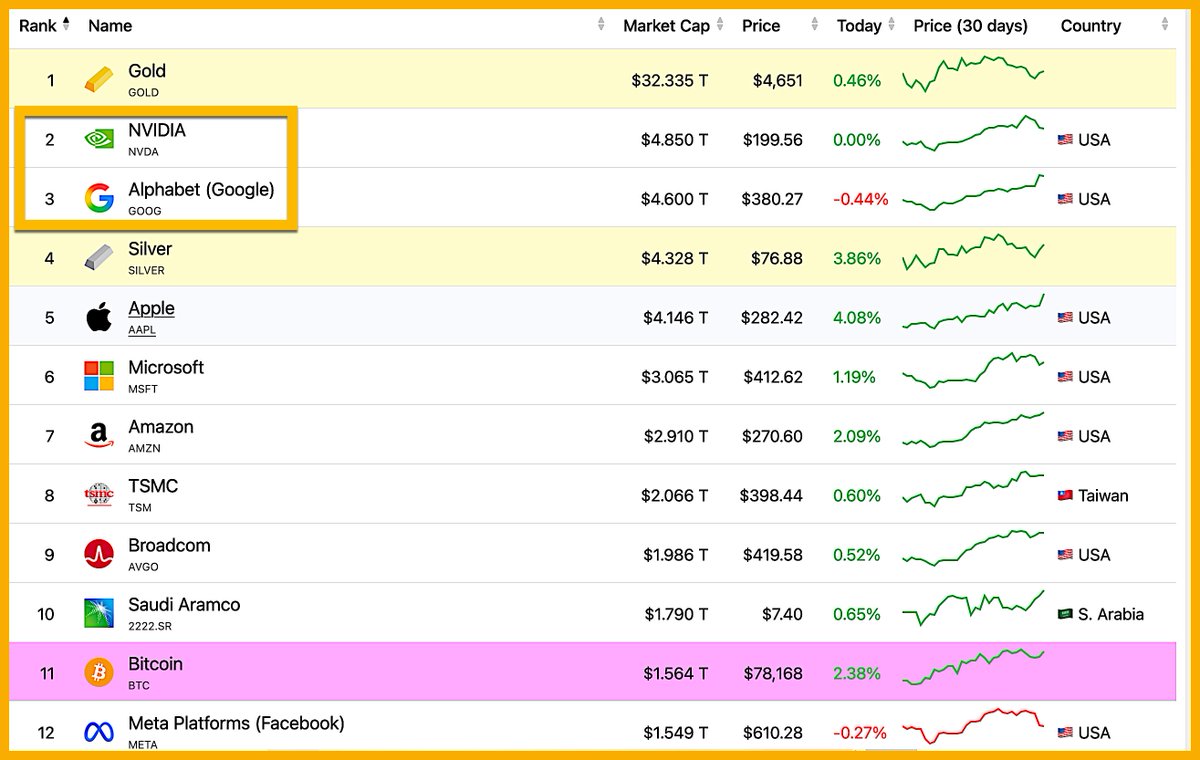
Task: Sort by Country column header
Action: click(1091, 26)
